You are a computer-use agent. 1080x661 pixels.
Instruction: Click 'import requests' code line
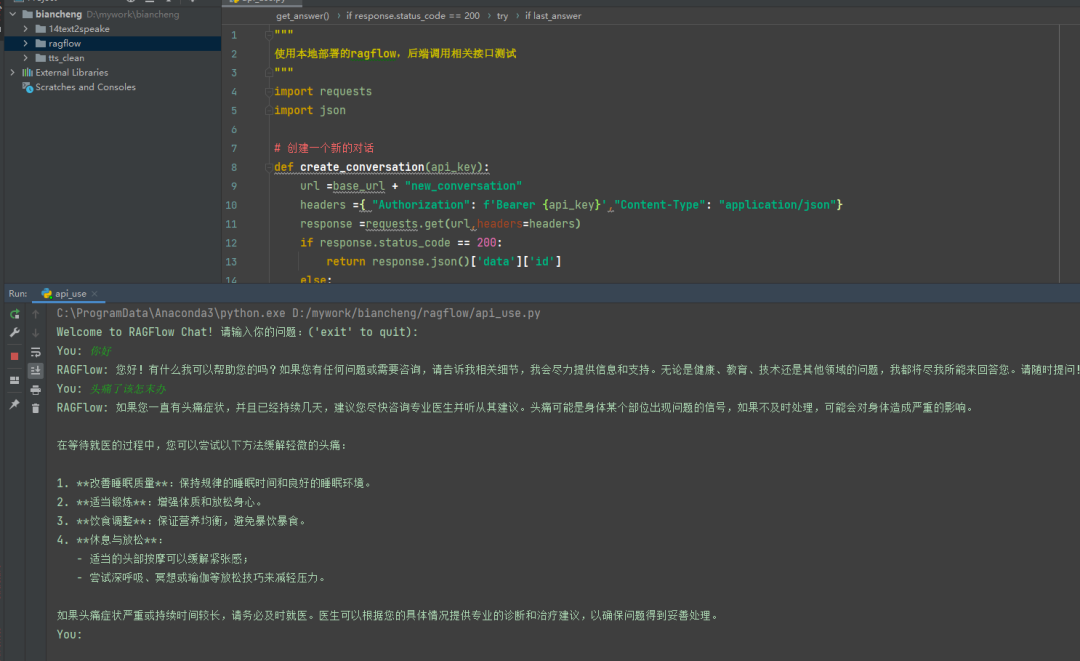323,92
